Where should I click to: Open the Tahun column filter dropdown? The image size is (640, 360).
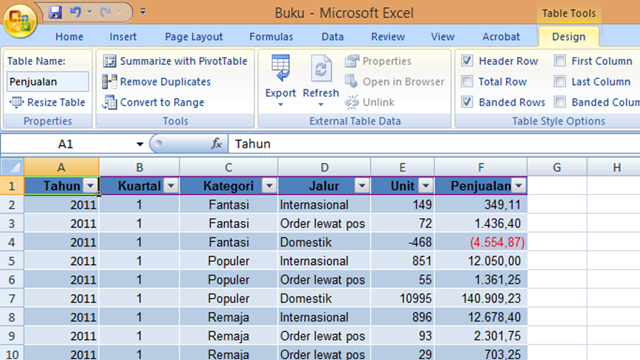(x=90, y=186)
